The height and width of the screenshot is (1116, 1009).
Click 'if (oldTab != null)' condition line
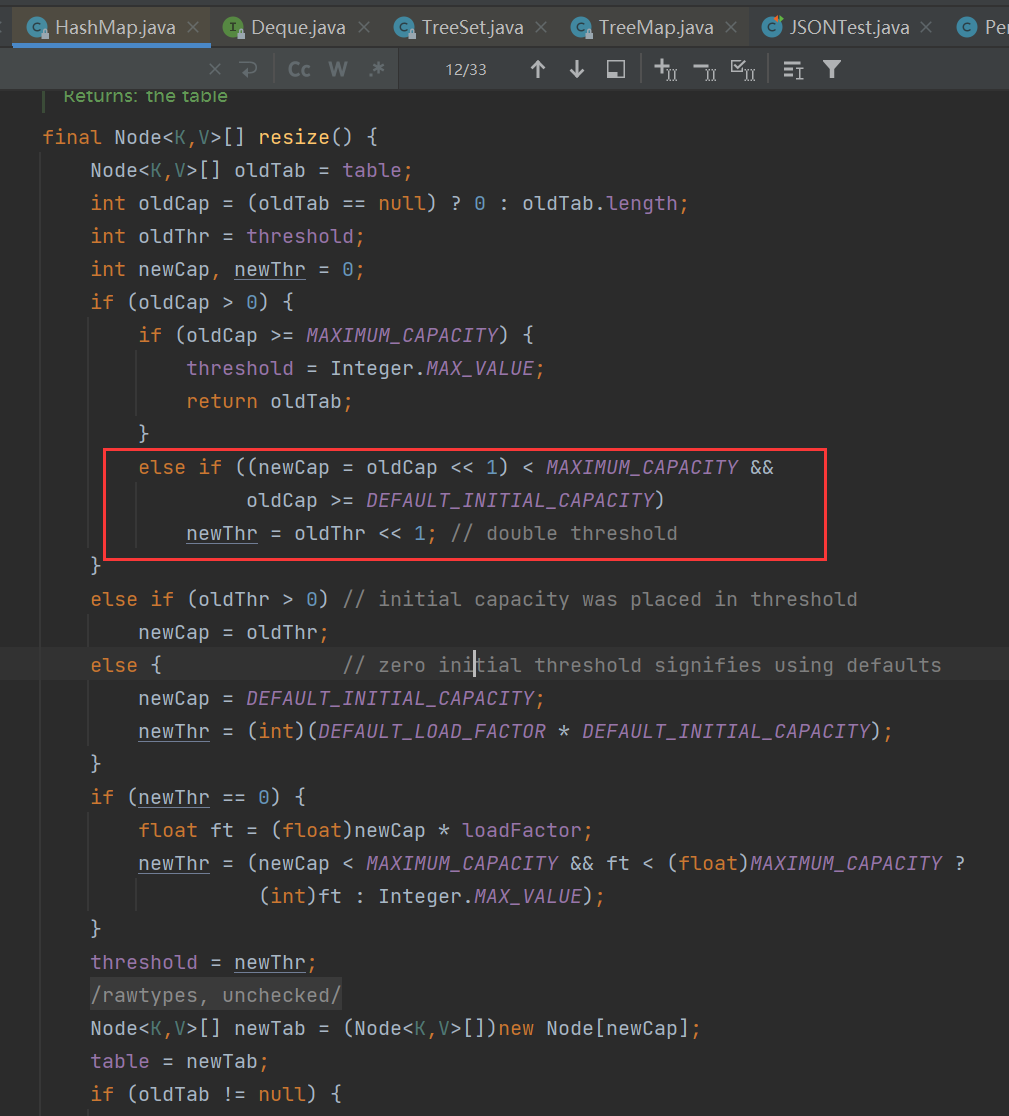point(216,1094)
